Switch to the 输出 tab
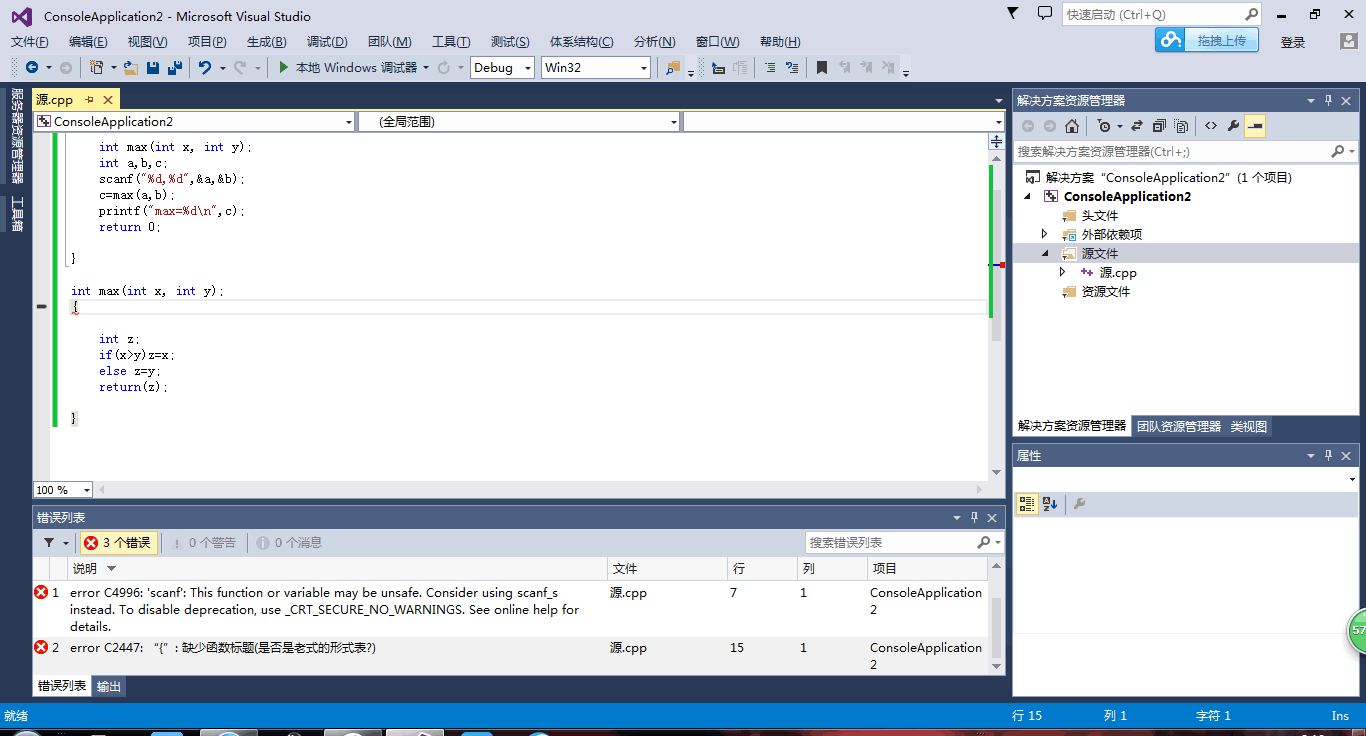The height and width of the screenshot is (736, 1366). pyautogui.click(x=109, y=687)
